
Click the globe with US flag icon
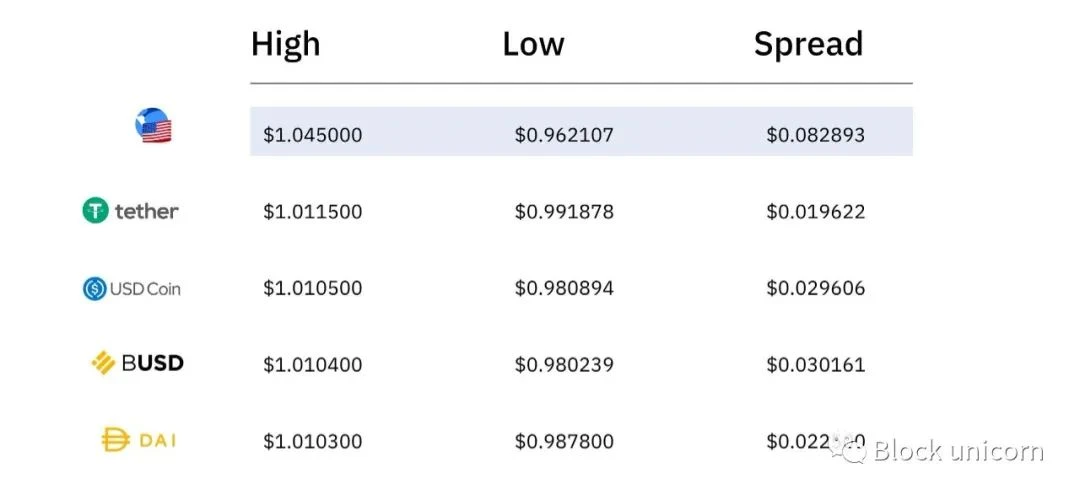(x=153, y=125)
